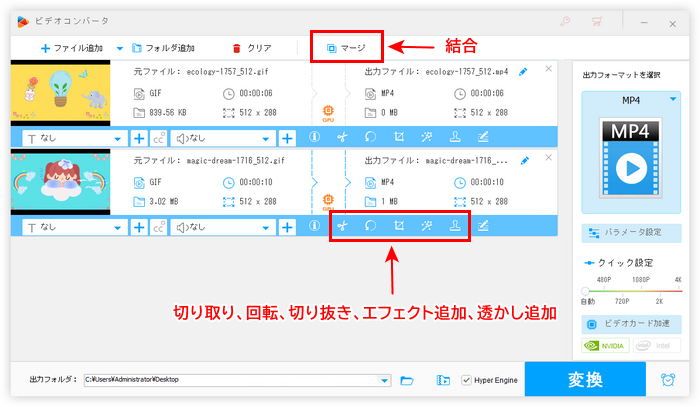The width and height of the screenshot is (700, 407).
Task: Crop the magic-dream-1716_512.gif video
Action: coord(399,226)
